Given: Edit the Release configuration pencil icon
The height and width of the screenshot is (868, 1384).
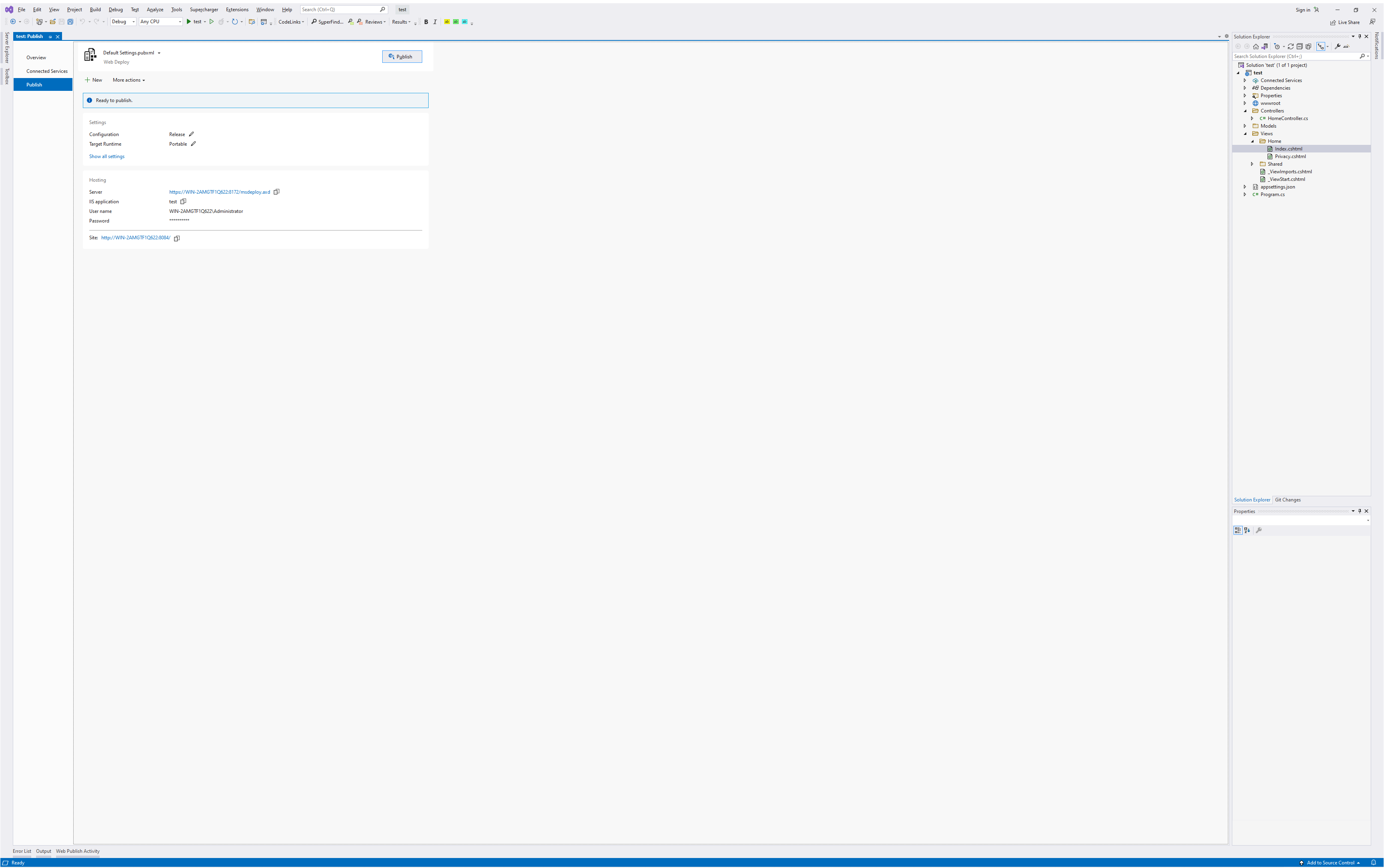Looking at the screenshot, I should [192, 134].
